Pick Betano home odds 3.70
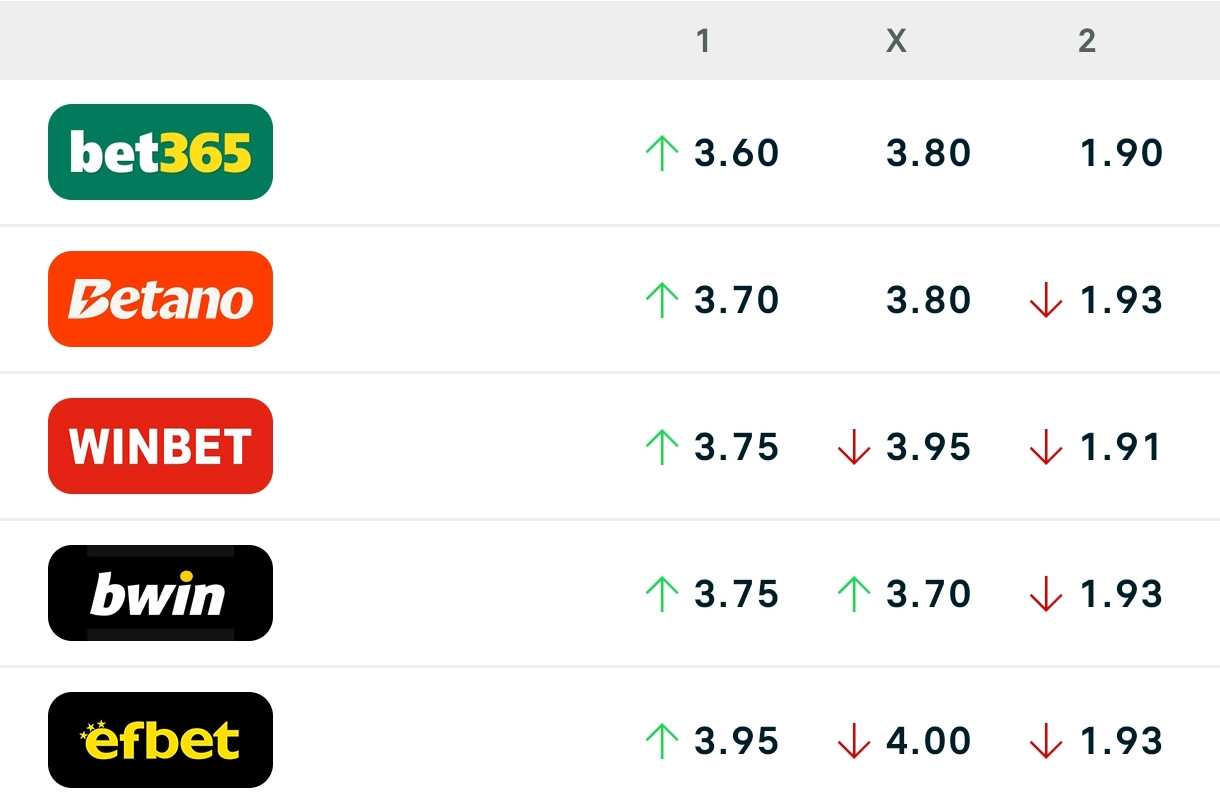Screen dimensions: 1220x810 click(x=736, y=300)
